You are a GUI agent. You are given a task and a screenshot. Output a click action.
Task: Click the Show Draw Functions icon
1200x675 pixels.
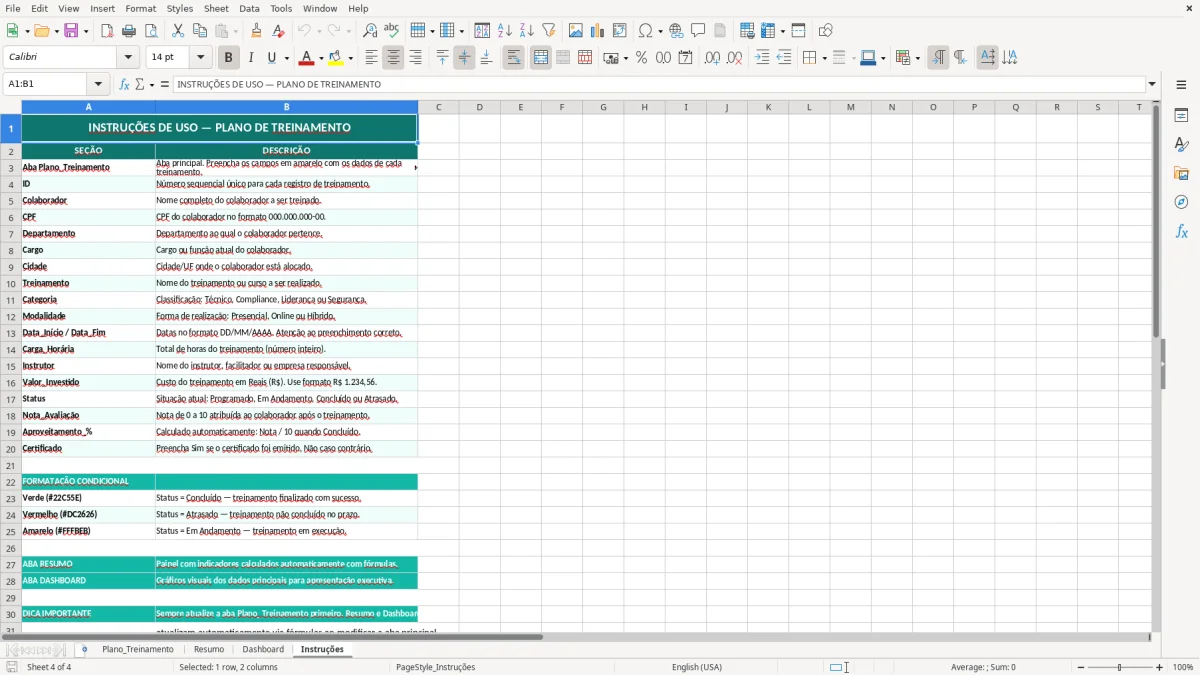click(x=826, y=31)
